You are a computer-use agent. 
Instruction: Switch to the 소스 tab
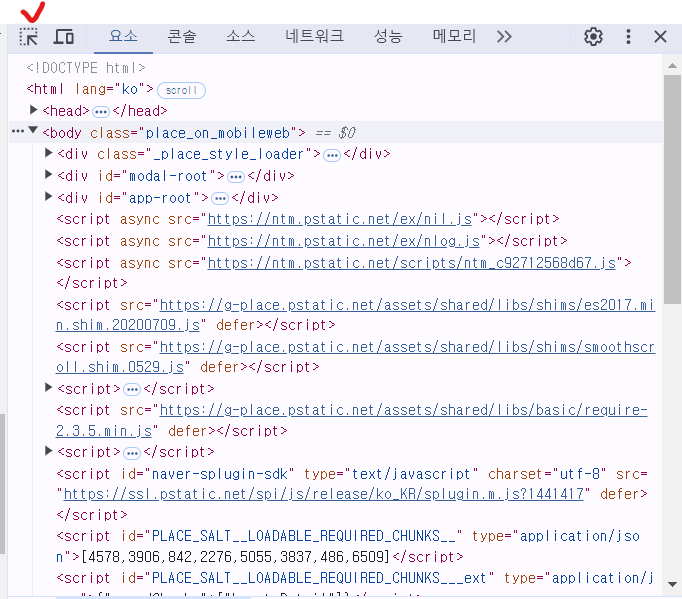pos(241,36)
